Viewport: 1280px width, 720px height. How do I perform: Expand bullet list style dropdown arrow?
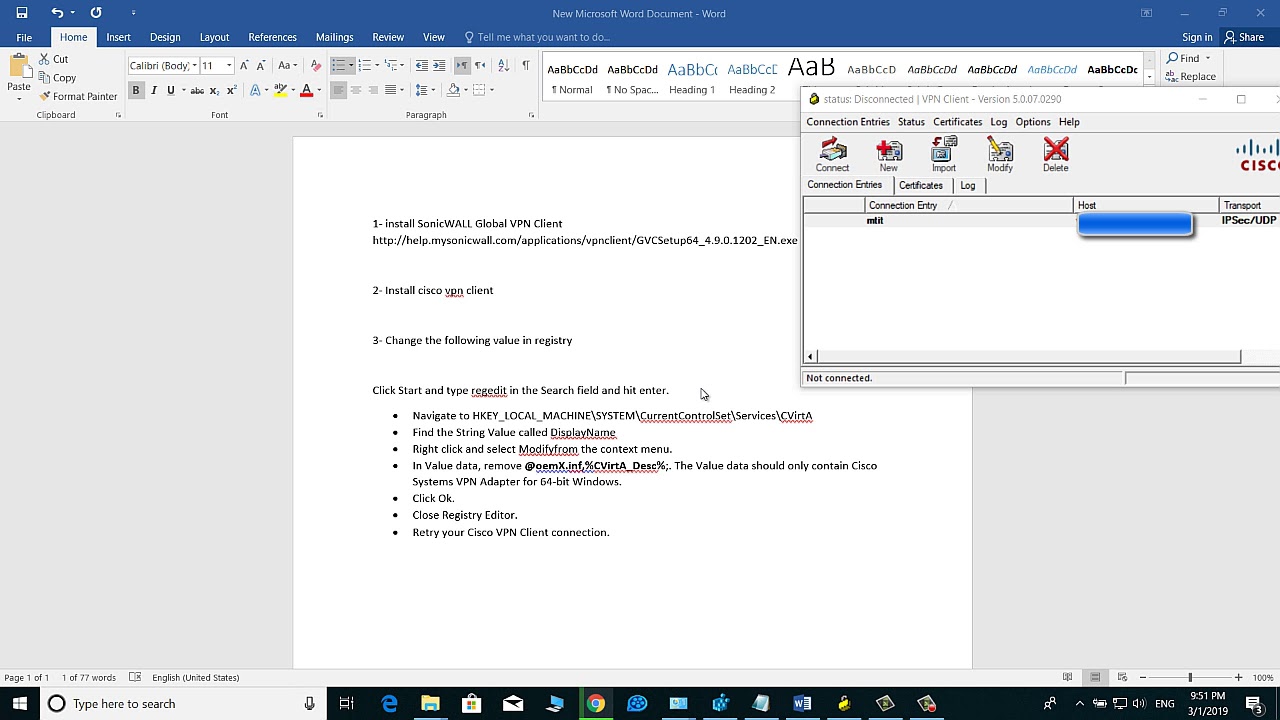coord(351,66)
